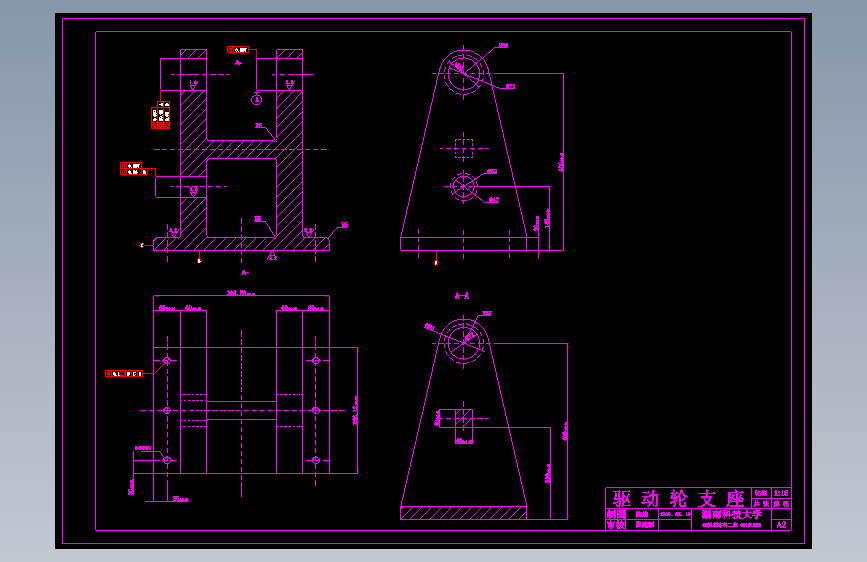Select the hatched base of A-A section
Image resolution: width=867 pixels, height=562 pixels.
(x=463, y=513)
